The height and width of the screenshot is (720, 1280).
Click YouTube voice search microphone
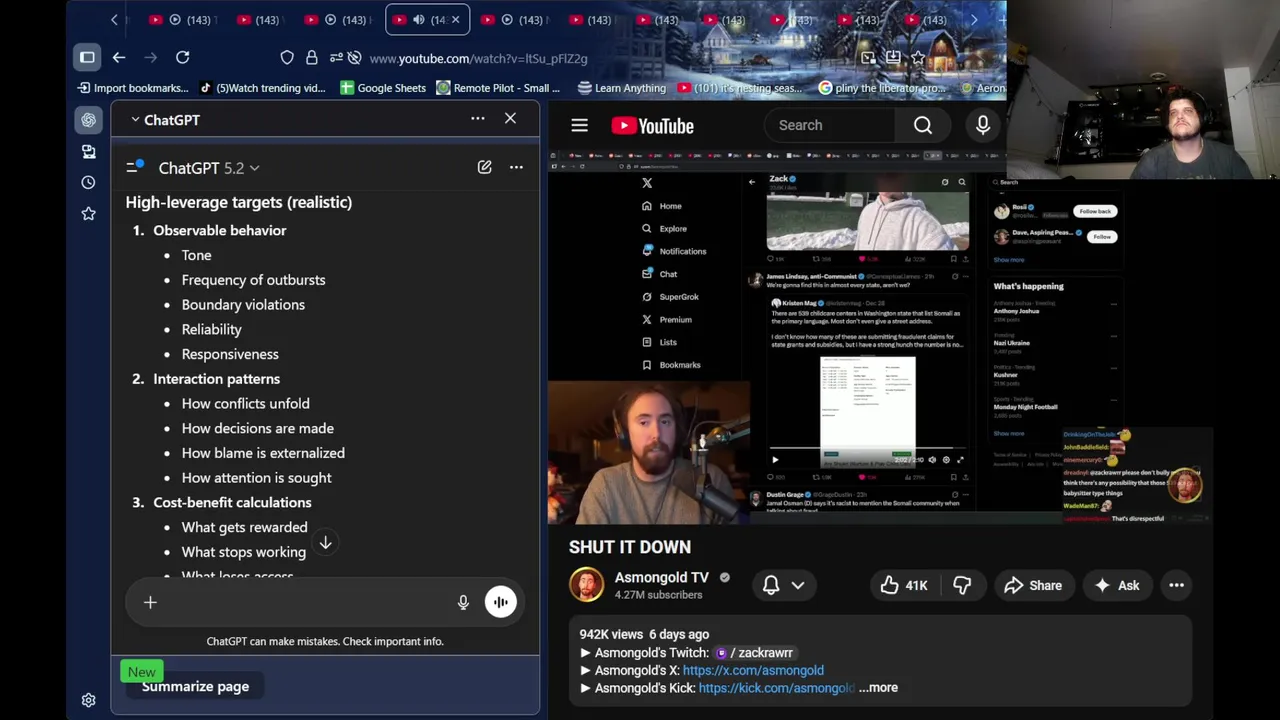point(983,125)
